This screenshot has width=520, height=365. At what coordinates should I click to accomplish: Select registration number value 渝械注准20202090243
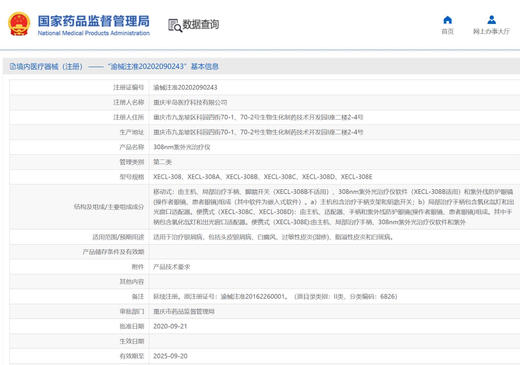(x=185, y=87)
